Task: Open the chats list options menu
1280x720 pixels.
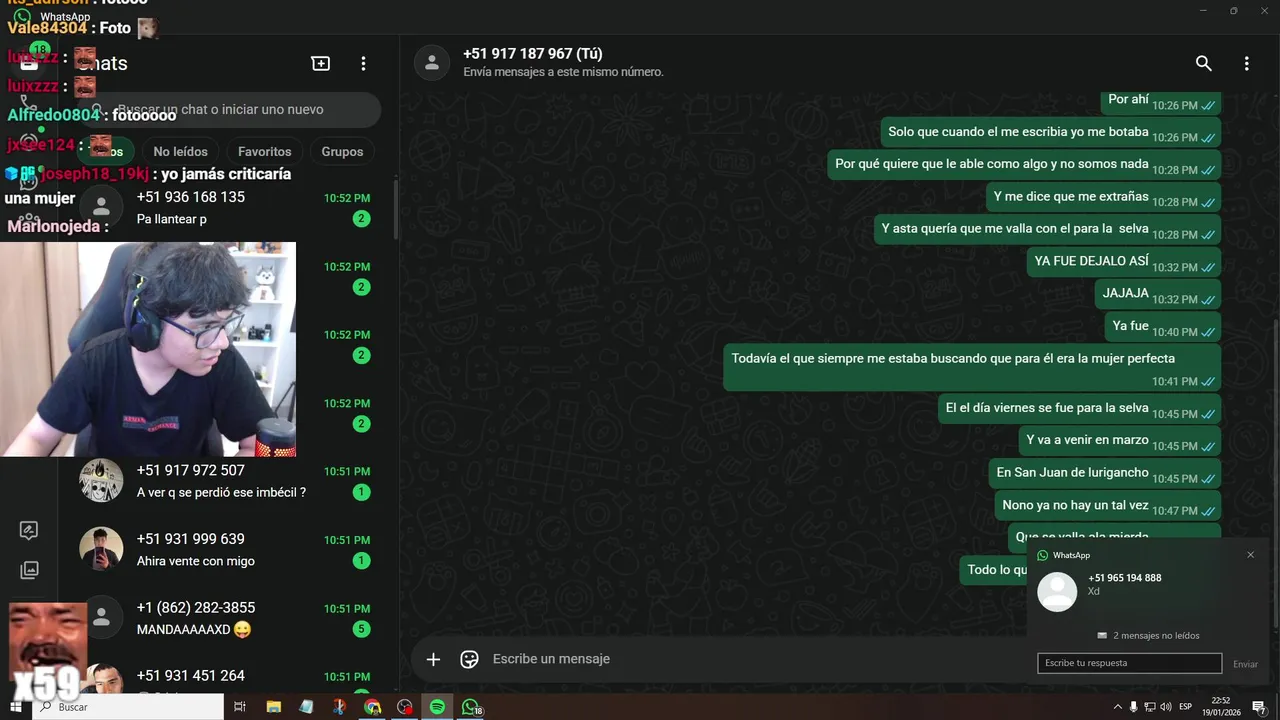Action: click(363, 63)
